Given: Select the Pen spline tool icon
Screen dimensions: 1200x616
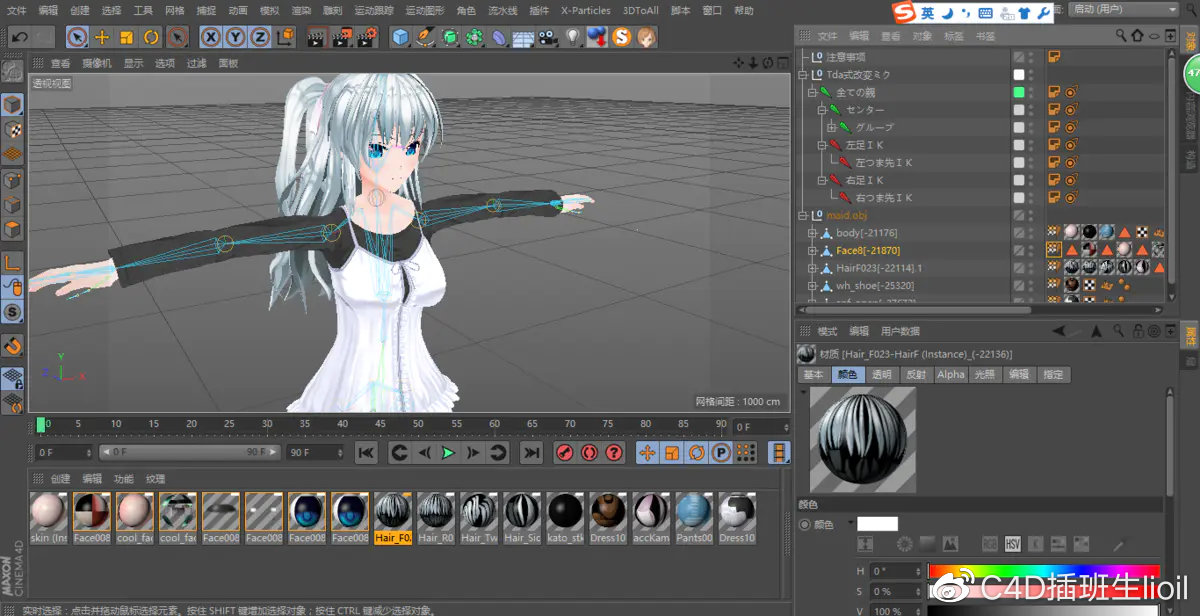Looking at the screenshot, I should (x=423, y=37).
